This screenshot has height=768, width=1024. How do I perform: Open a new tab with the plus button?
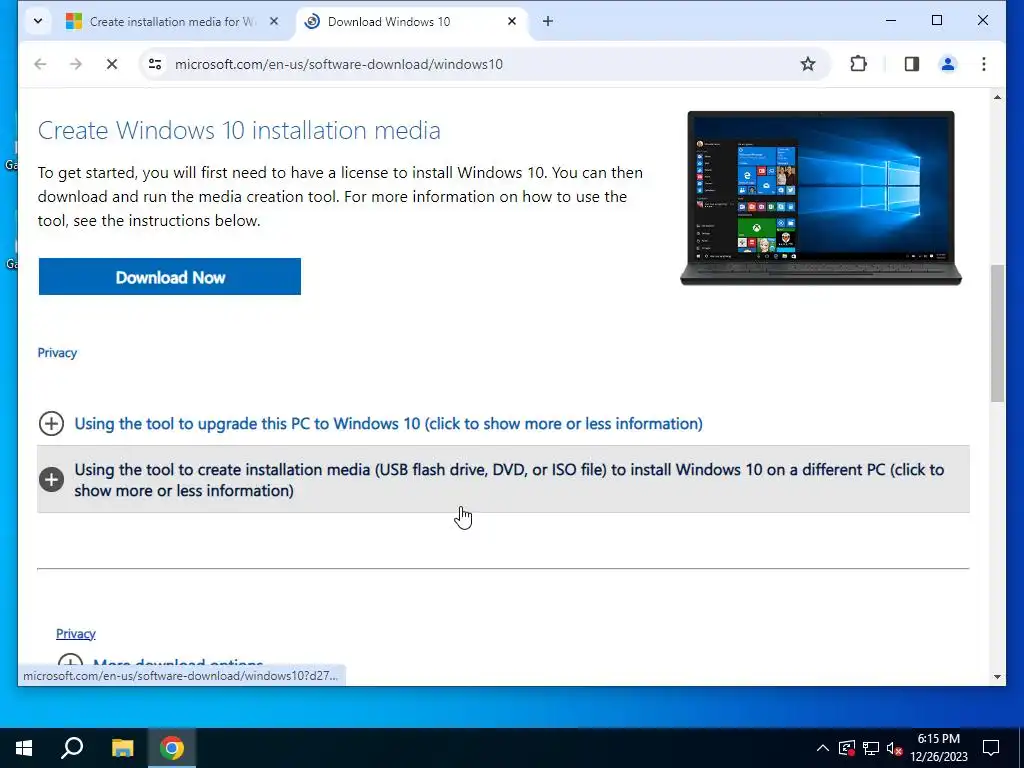[x=548, y=22]
